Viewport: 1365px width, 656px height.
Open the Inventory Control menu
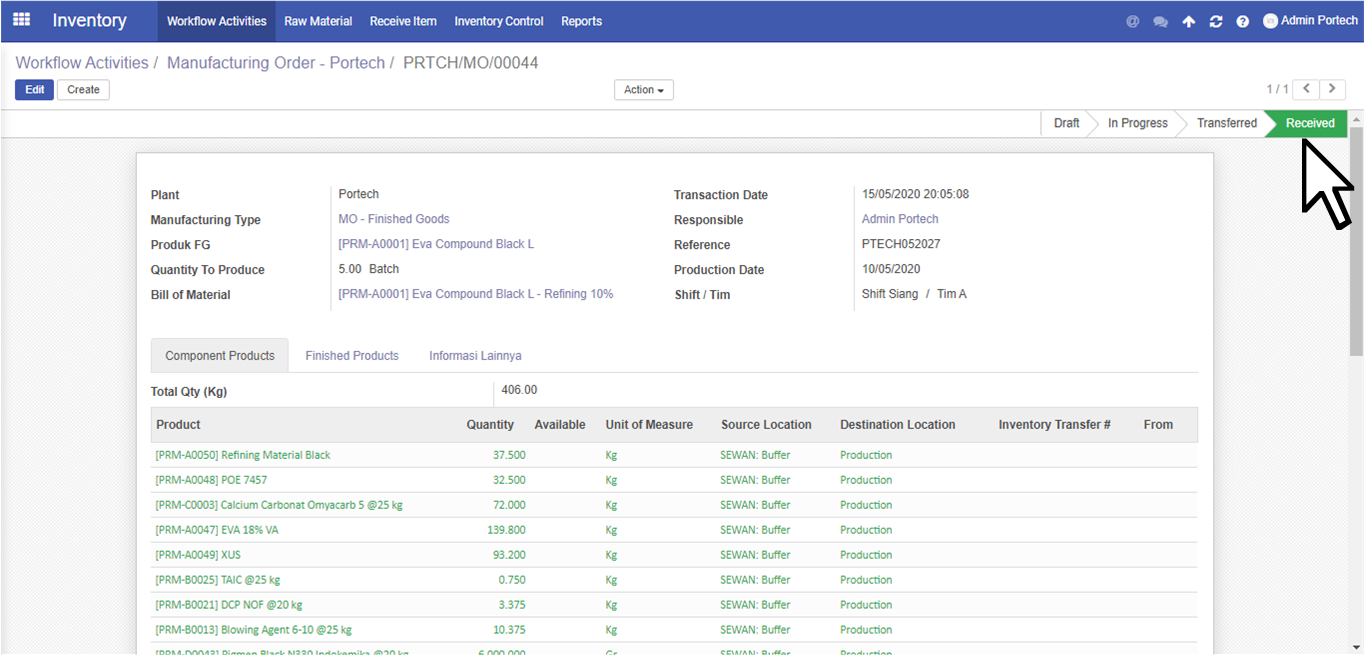pos(498,21)
